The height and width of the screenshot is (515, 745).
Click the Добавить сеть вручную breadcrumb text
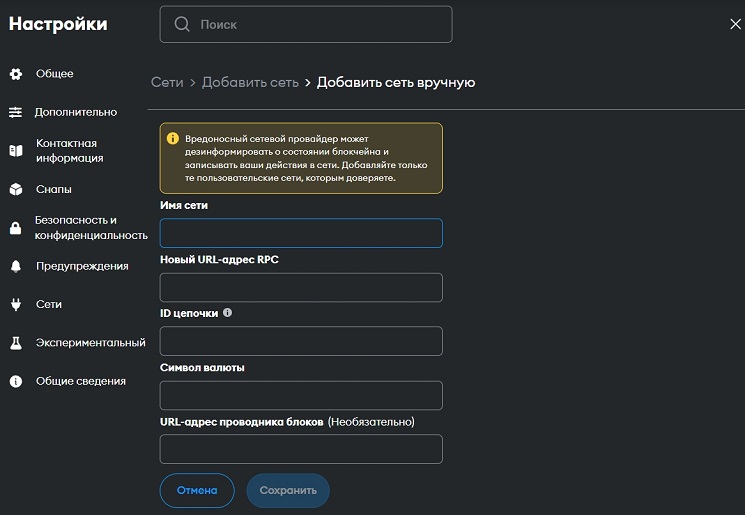pyautogui.click(x=396, y=82)
